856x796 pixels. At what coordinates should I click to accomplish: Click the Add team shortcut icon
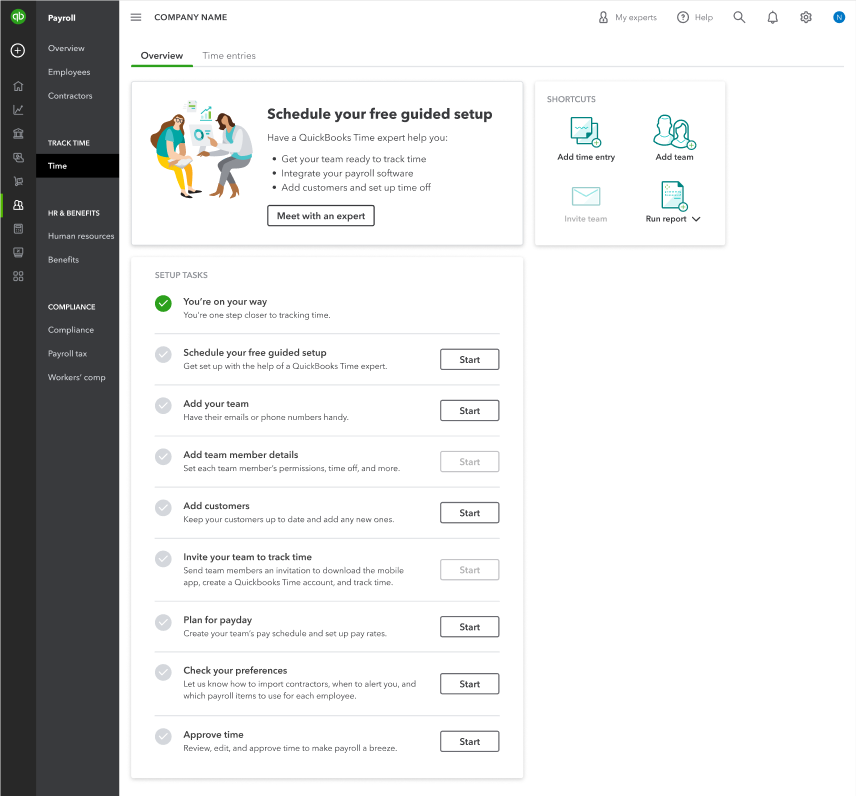click(x=675, y=132)
